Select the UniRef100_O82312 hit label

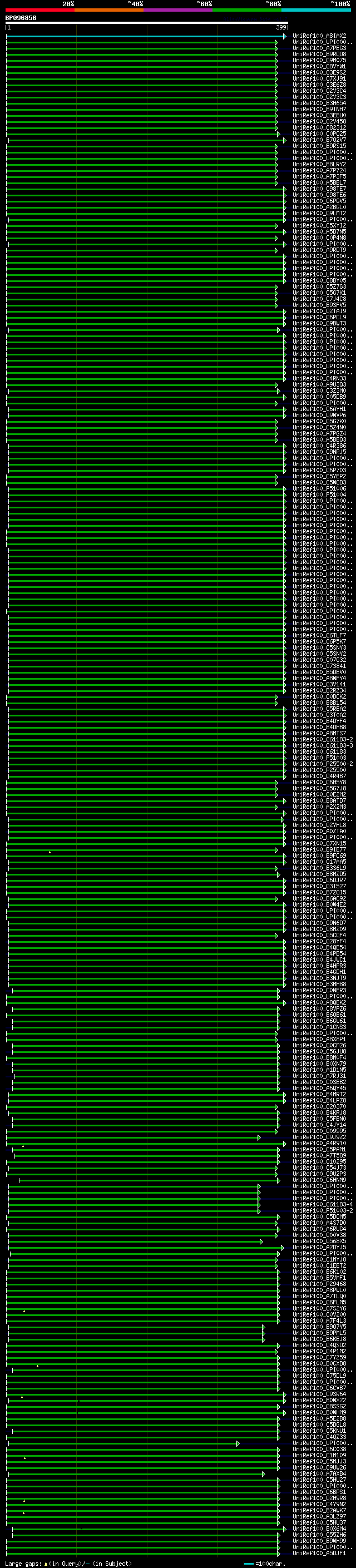319,128
